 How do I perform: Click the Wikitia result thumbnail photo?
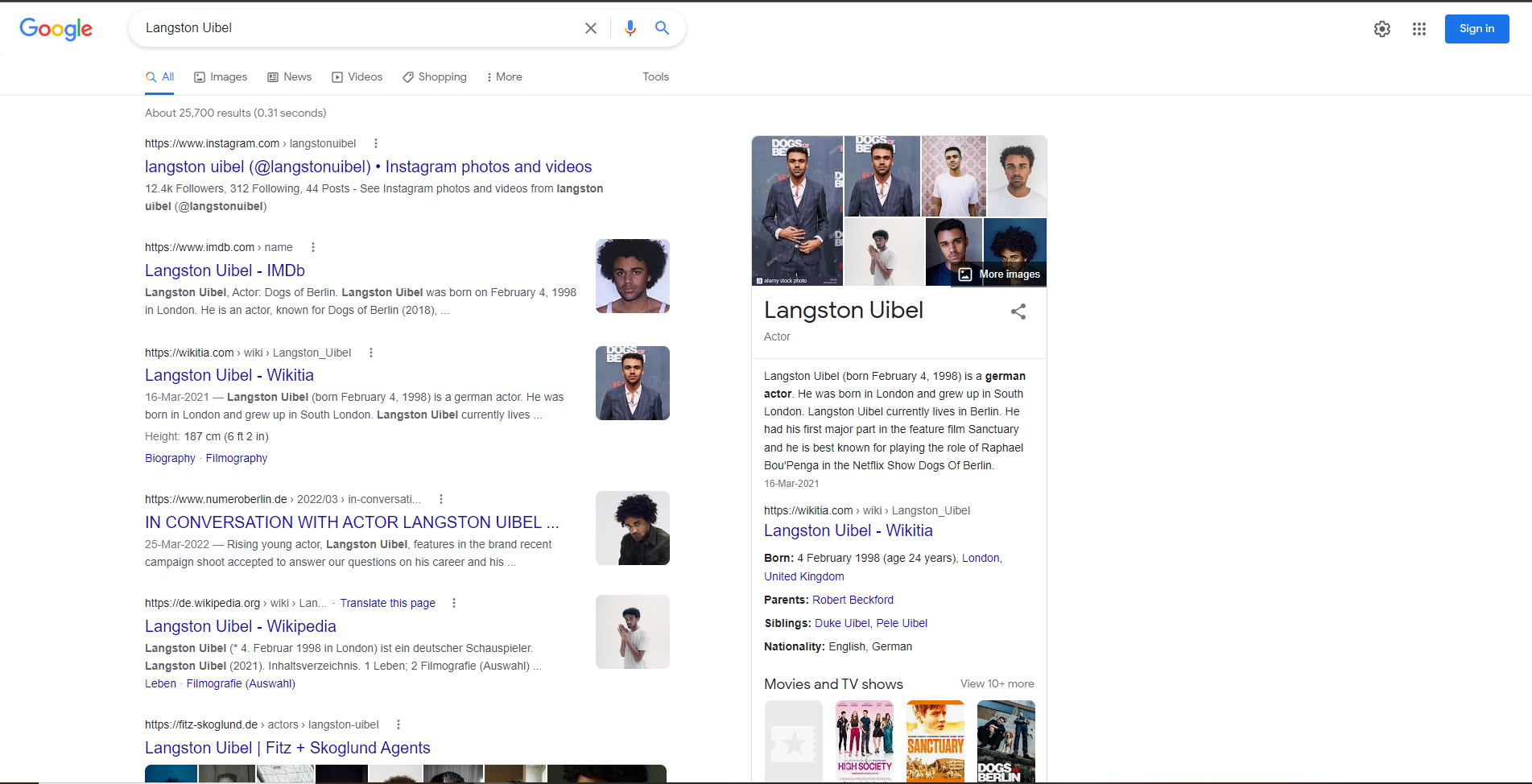(x=633, y=383)
